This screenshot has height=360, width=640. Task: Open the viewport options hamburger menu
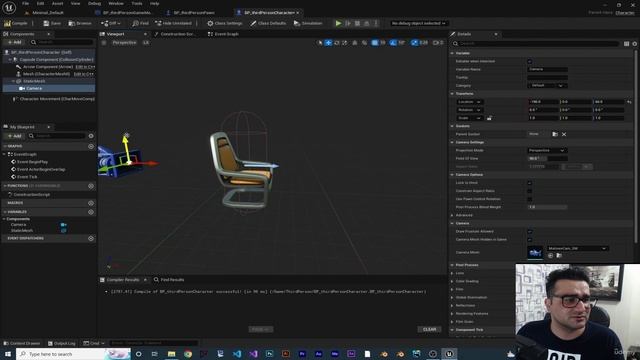pyautogui.click(x=104, y=42)
